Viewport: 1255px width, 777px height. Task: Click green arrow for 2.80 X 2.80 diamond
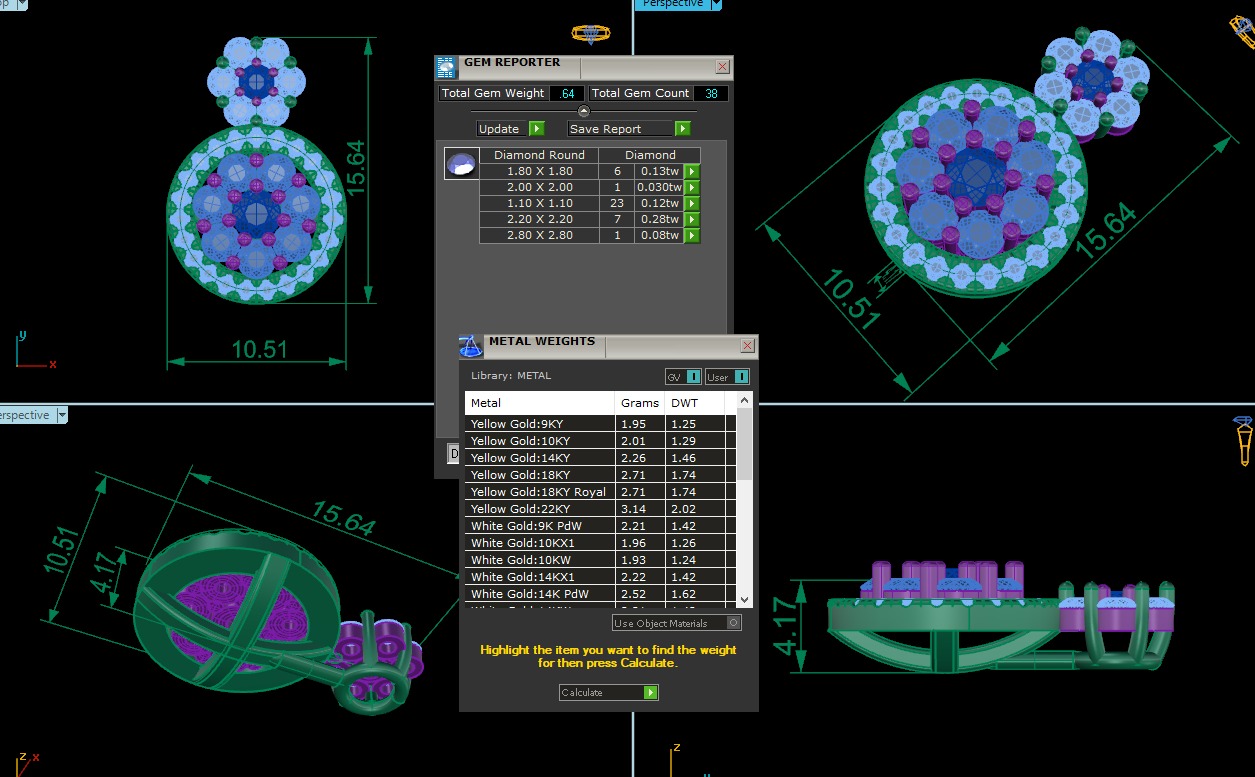point(691,236)
